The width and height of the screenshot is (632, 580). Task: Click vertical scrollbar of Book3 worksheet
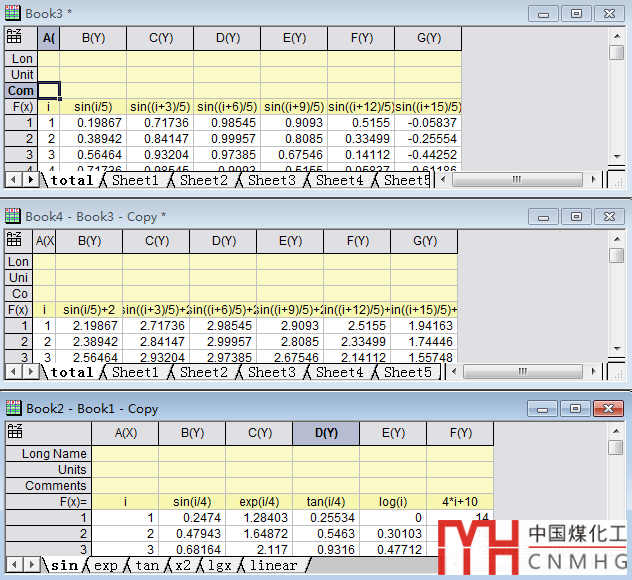coord(616,110)
